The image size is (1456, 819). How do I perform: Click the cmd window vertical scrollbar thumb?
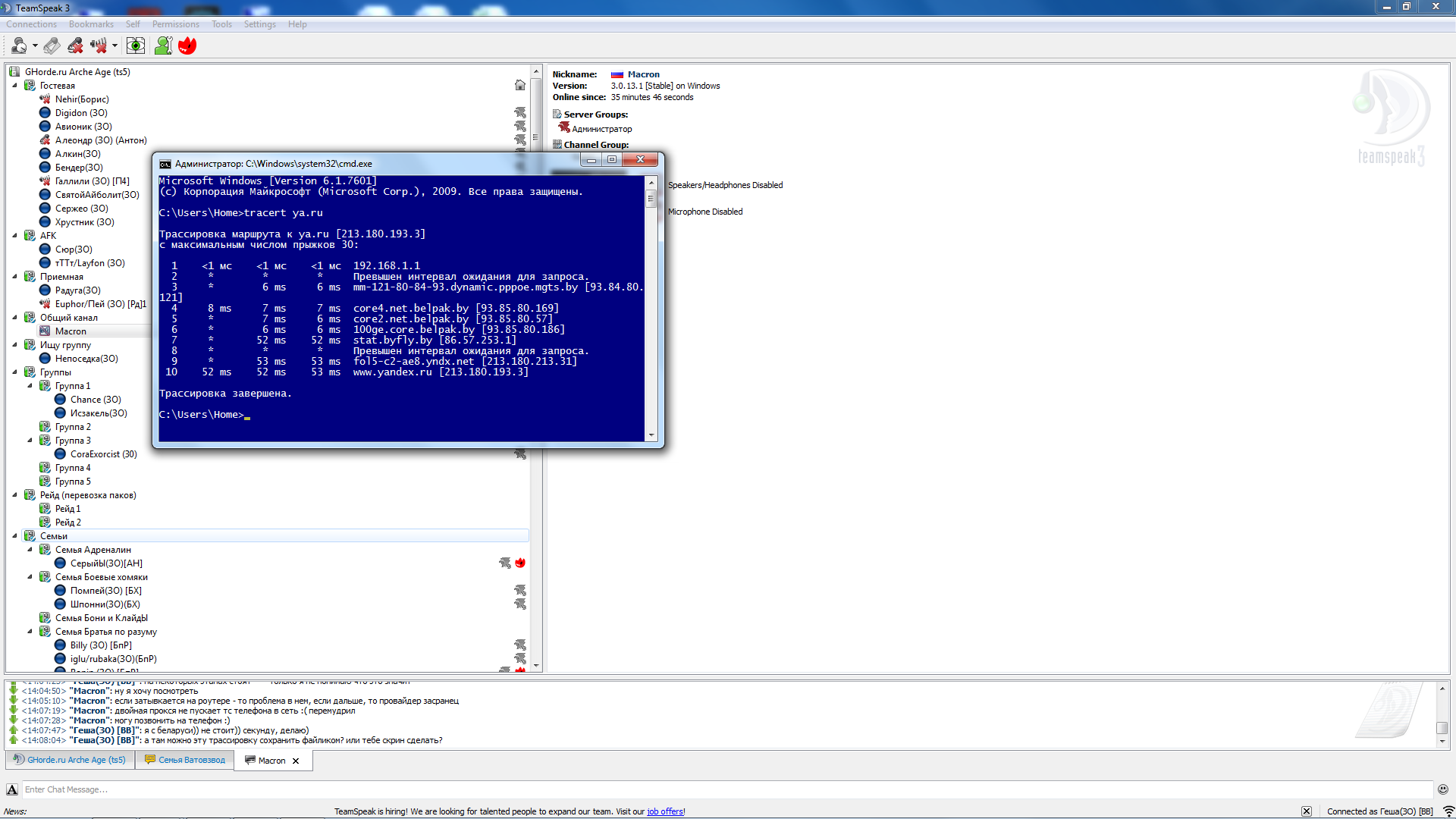[x=651, y=199]
